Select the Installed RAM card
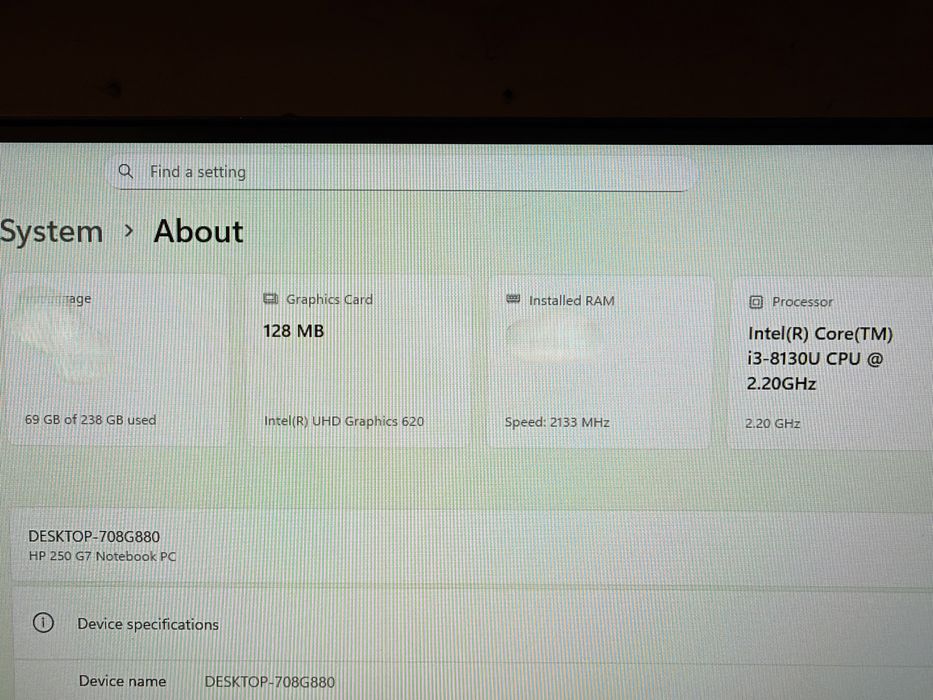933x700 pixels. (x=600, y=362)
